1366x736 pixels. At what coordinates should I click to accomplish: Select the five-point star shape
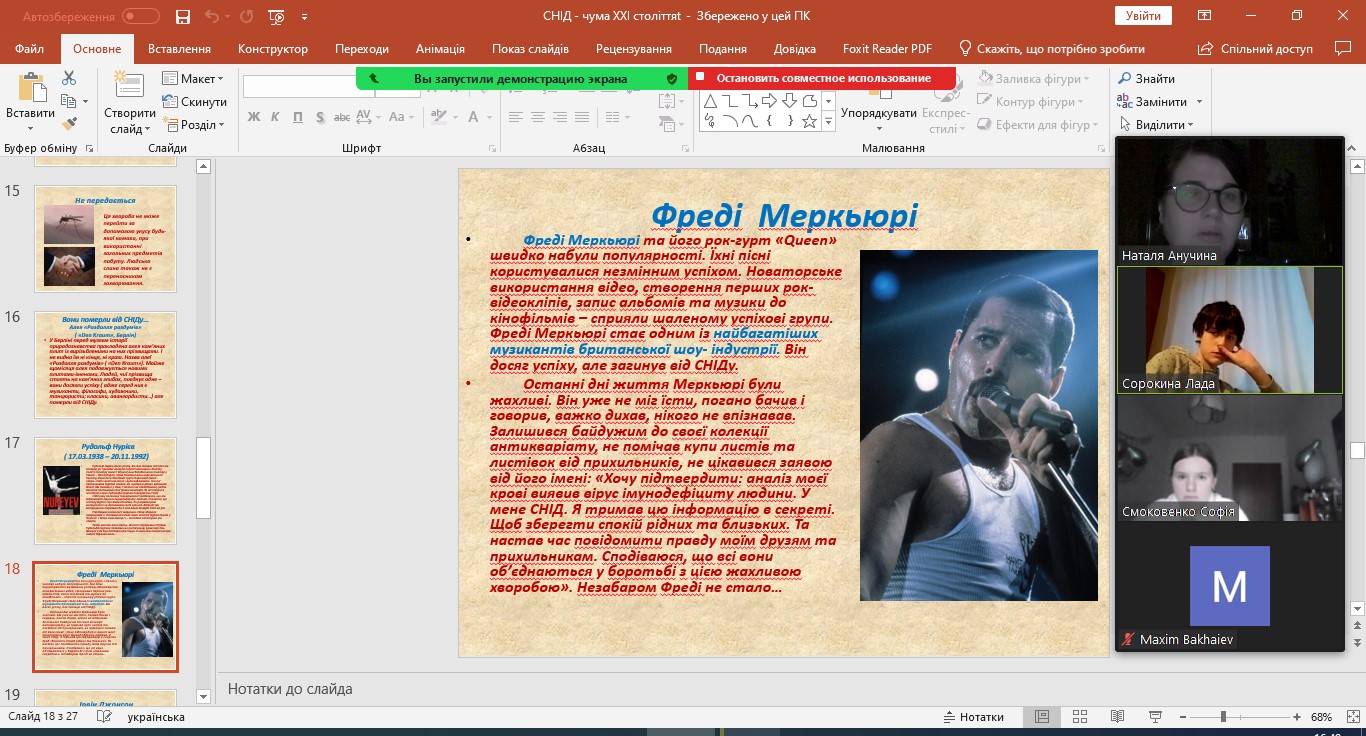click(809, 121)
